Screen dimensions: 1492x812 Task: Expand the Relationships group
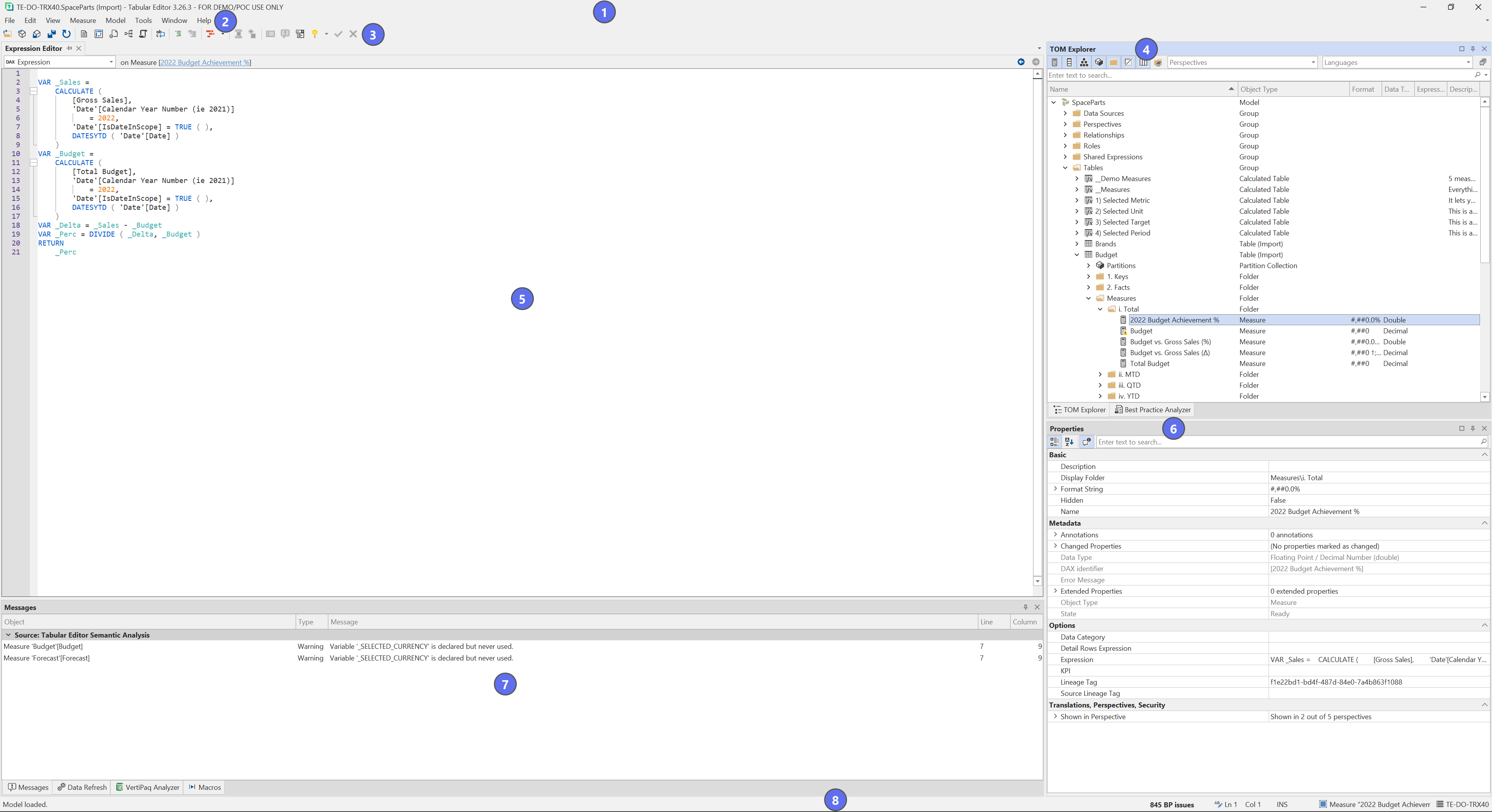click(1065, 135)
